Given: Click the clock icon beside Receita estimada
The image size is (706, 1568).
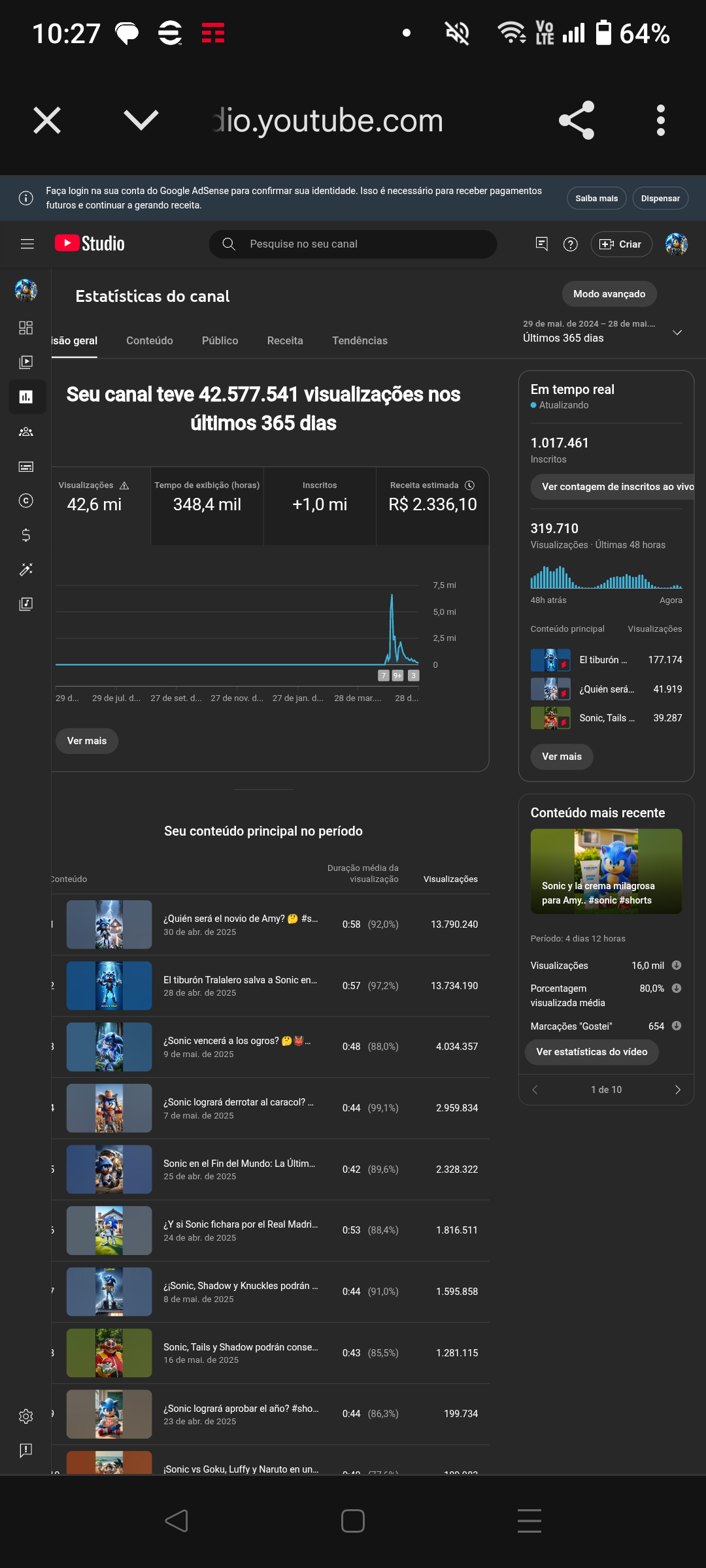Looking at the screenshot, I should click(469, 485).
